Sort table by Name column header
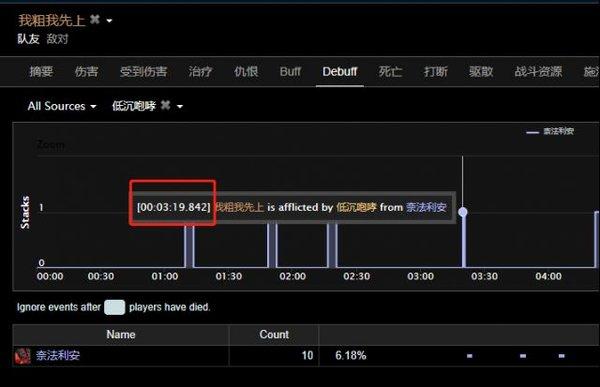The image size is (600, 387). (121, 335)
